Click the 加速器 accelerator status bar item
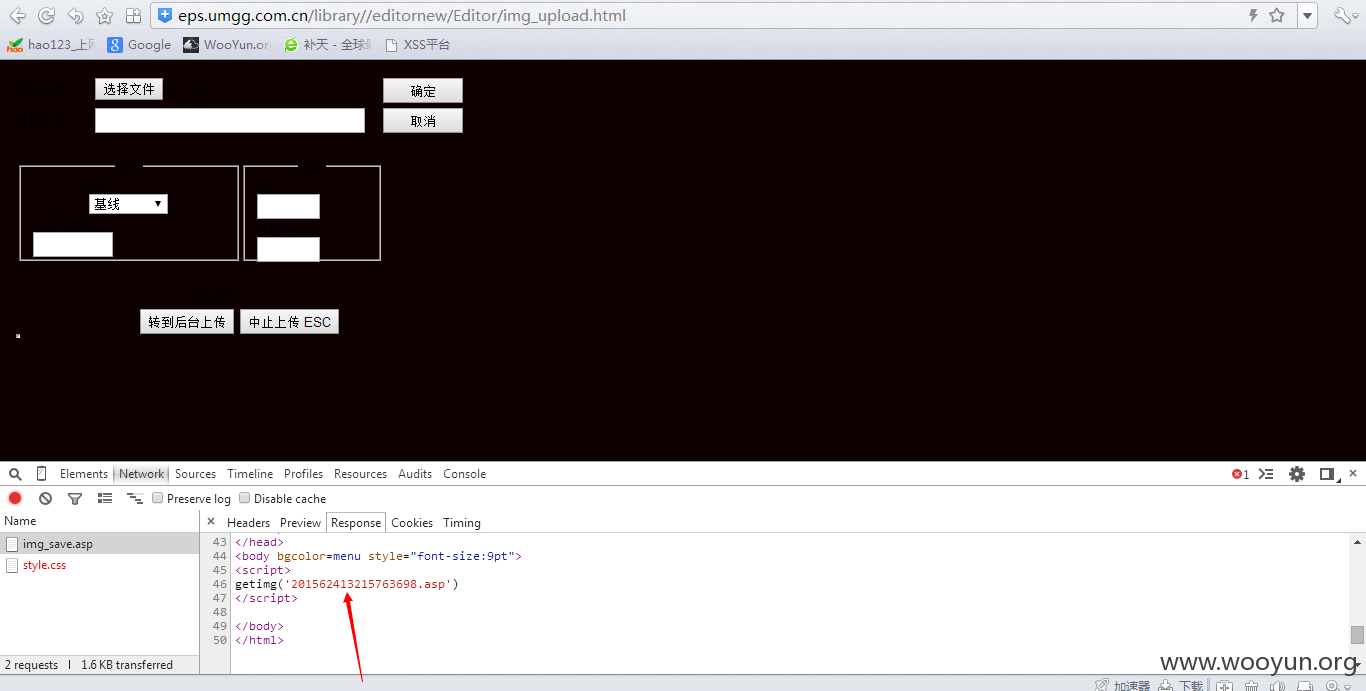The width and height of the screenshot is (1366, 691). 1123,685
